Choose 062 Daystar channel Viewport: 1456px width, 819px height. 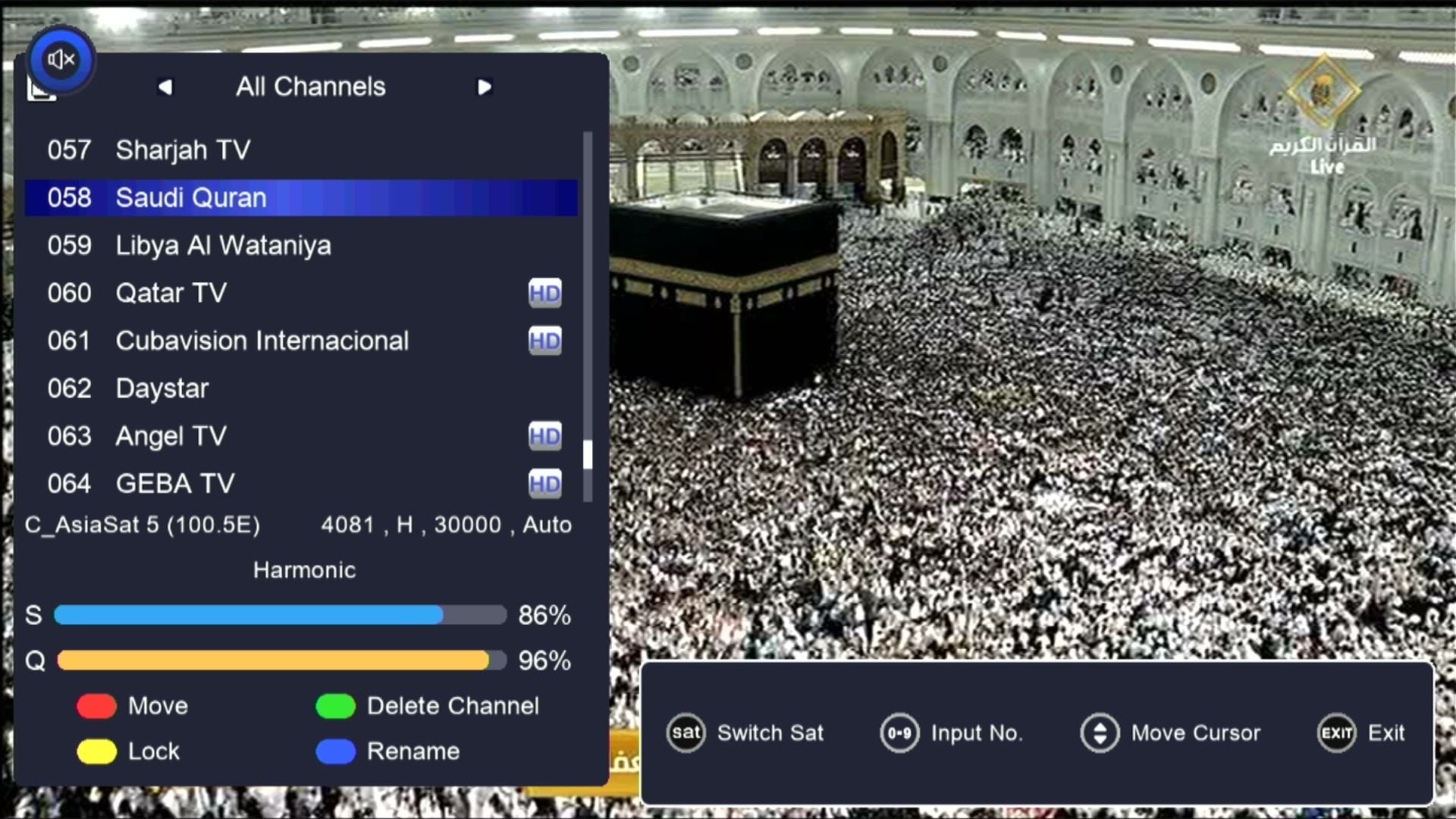click(162, 389)
